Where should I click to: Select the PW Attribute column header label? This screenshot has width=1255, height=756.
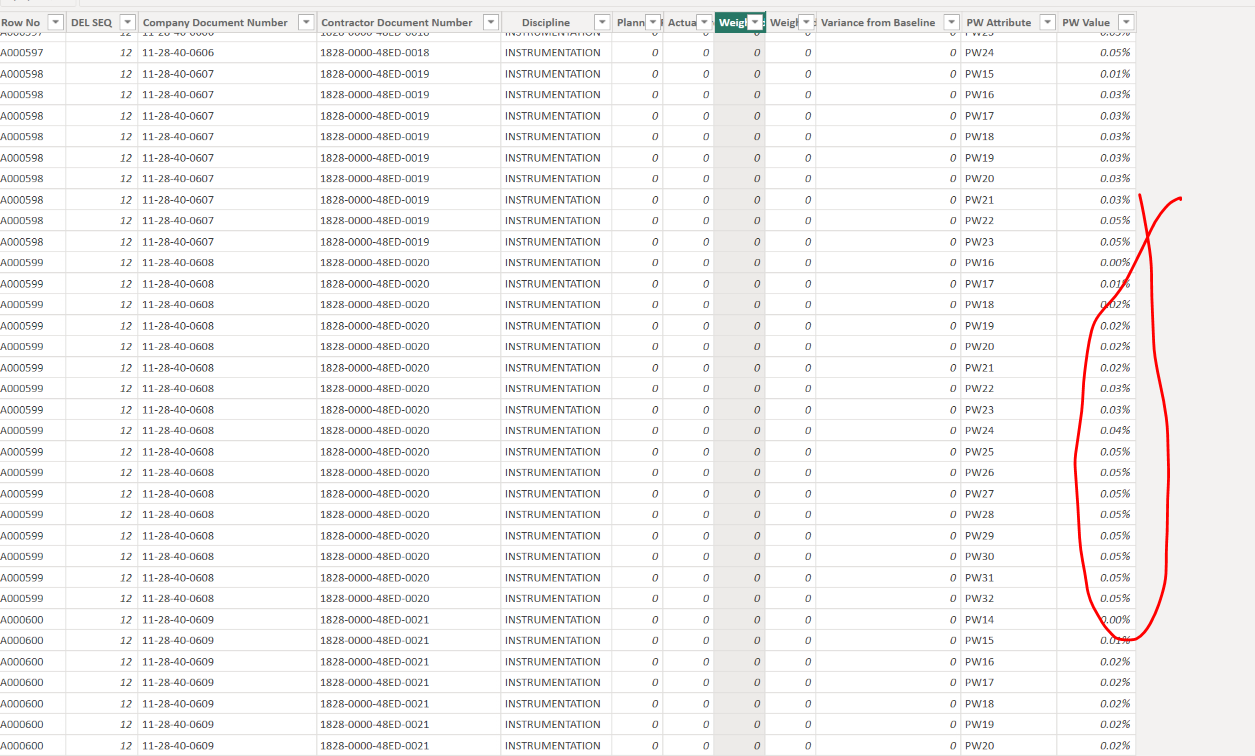click(x=998, y=22)
